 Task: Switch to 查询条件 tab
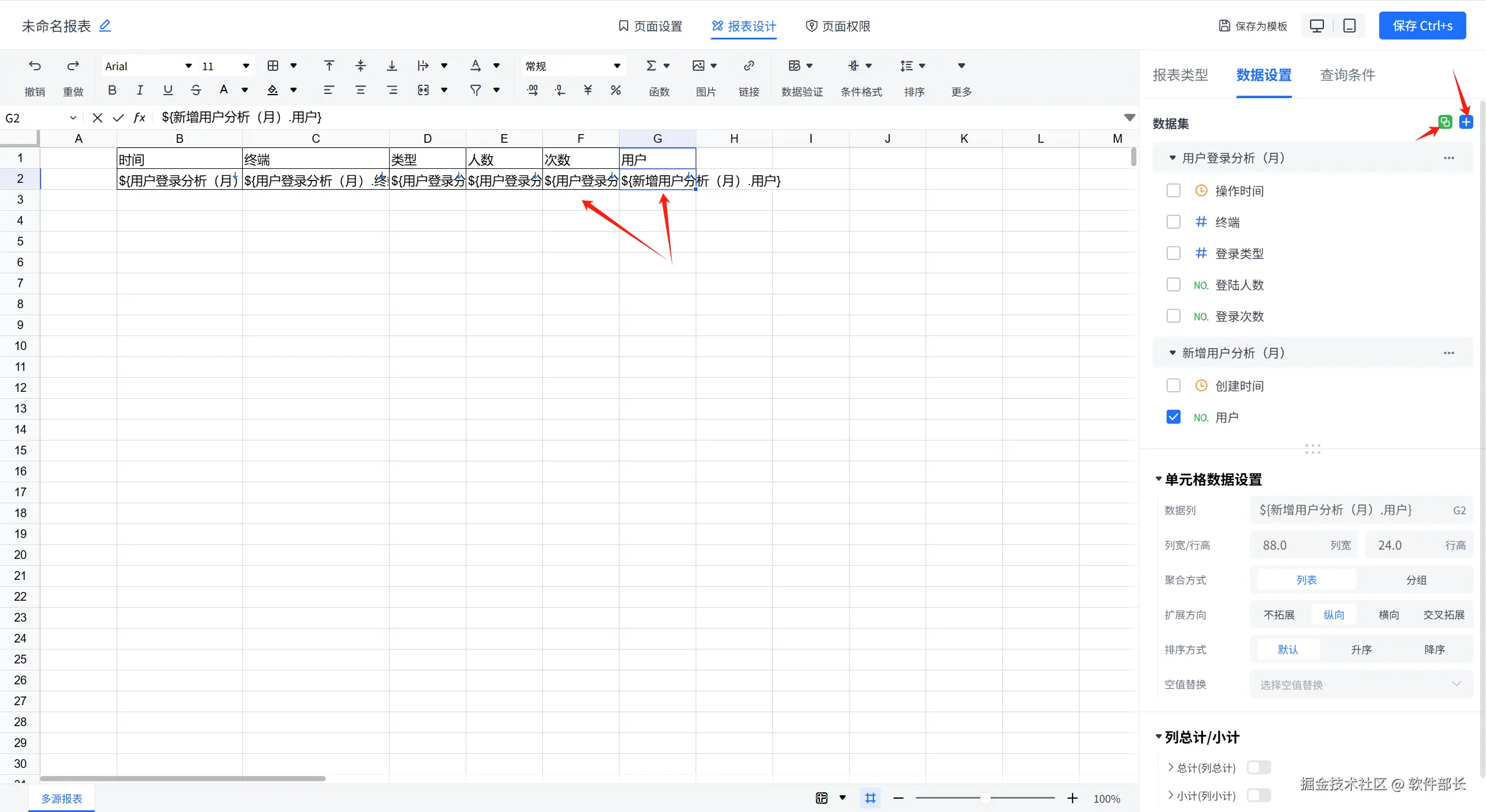(x=1347, y=75)
